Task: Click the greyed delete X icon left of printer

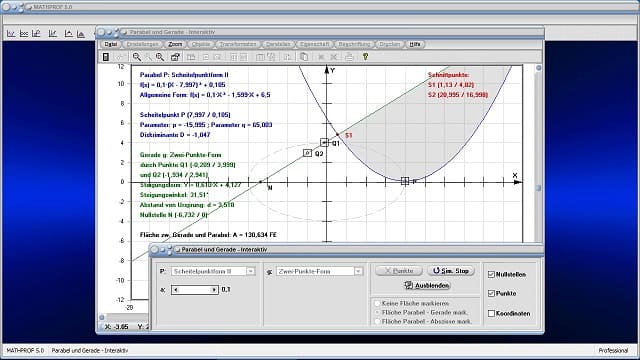Action: tap(333, 57)
